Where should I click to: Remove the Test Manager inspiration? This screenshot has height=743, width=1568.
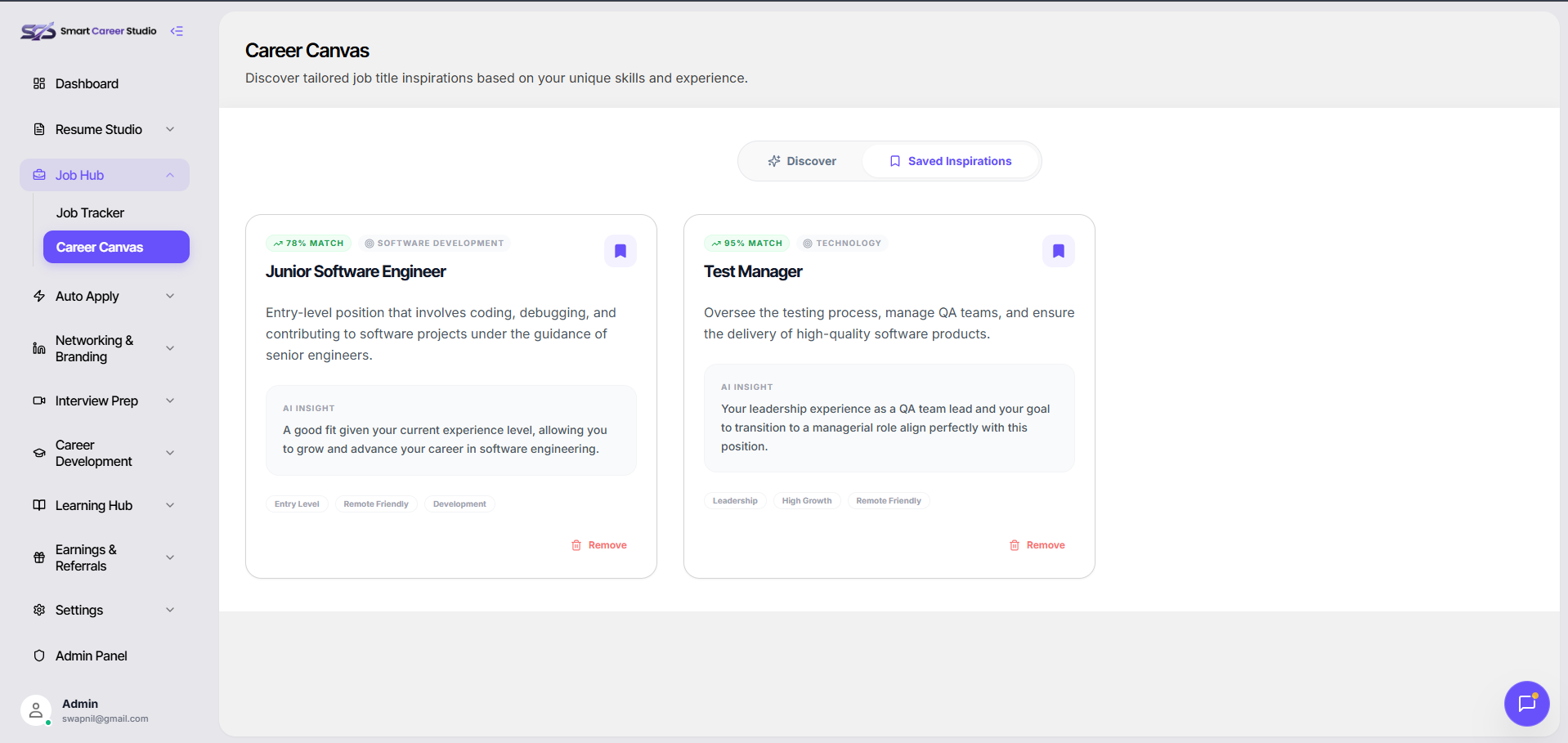pyautogui.click(x=1037, y=545)
